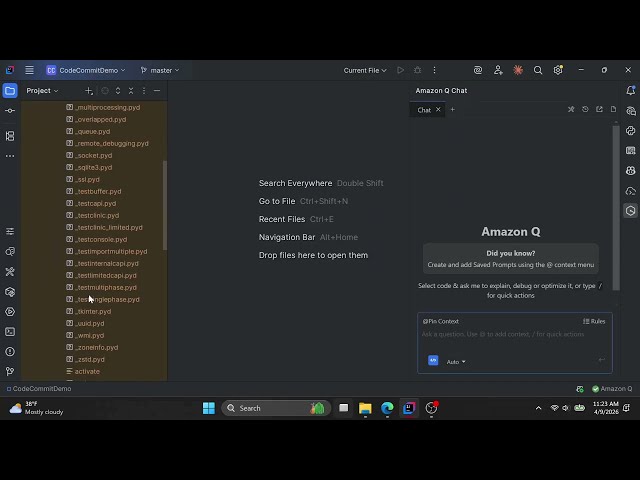The width and height of the screenshot is (640, 480).
Task: Select _tkinter.pyd file
Action: coord(89,311)
